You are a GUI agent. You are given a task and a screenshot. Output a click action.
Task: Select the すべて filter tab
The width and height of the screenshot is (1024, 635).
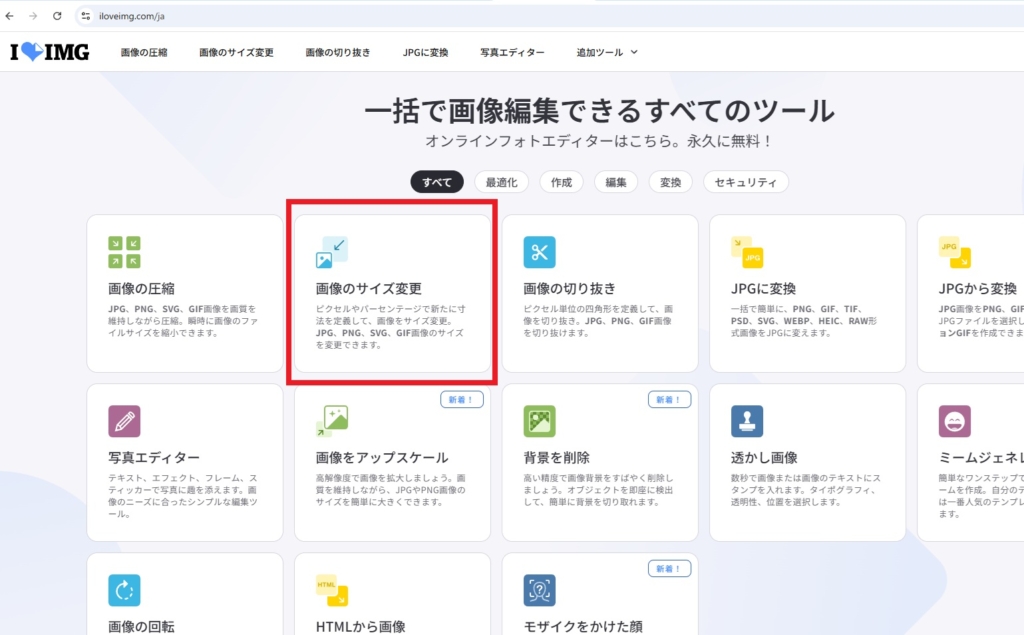[x=437, y=182]
